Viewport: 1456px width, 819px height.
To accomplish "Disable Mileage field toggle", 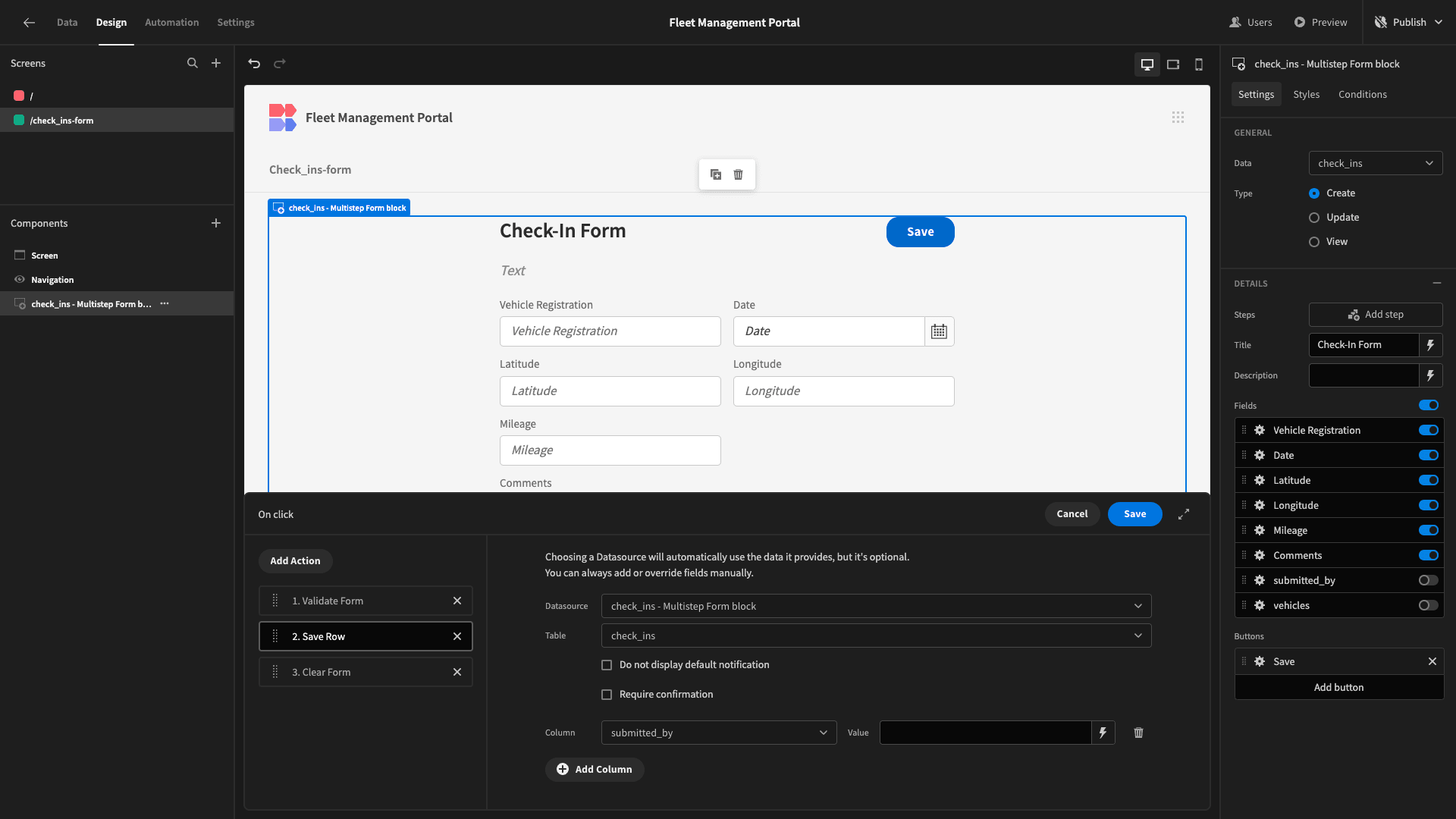I will click(x=1429, y=530).
